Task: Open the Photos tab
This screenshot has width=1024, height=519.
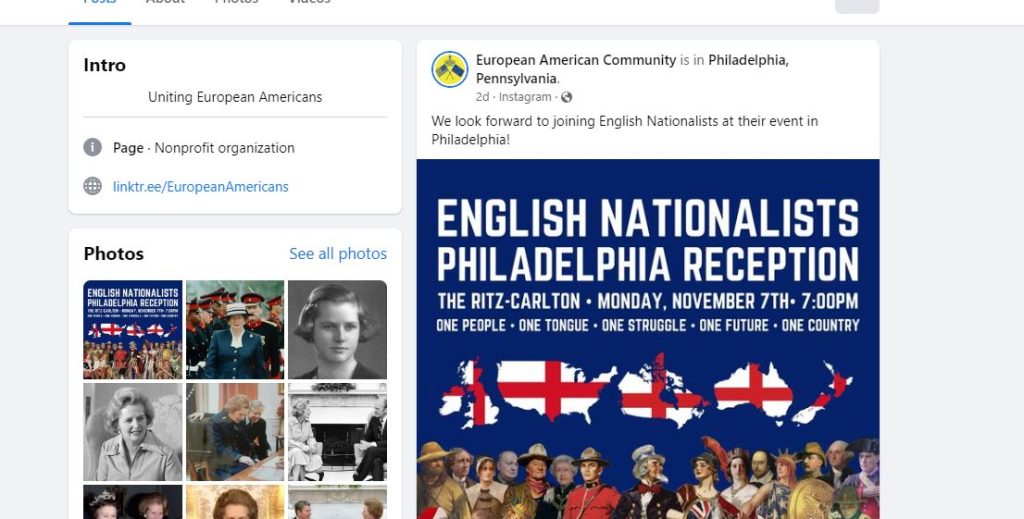Action: point(236,3)
